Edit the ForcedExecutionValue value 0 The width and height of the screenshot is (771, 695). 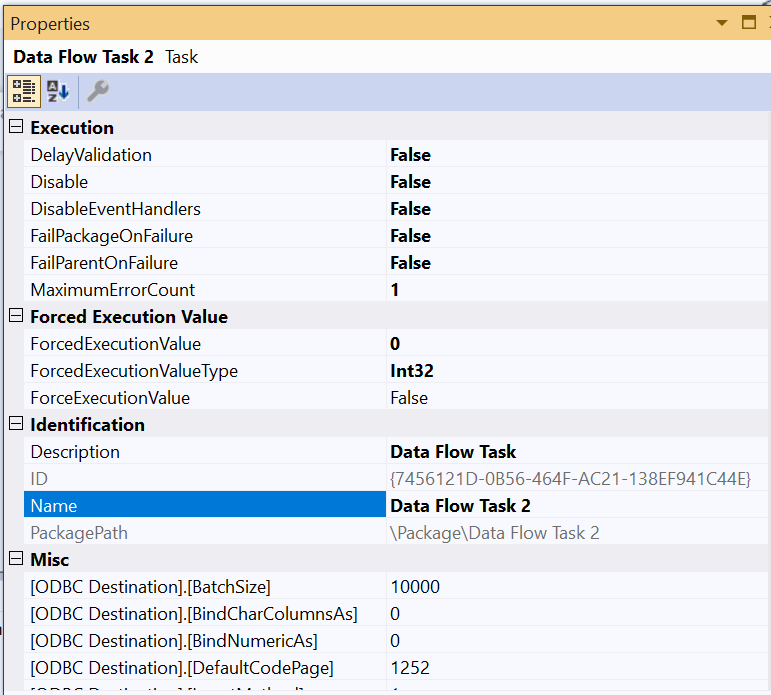[395, 344]
